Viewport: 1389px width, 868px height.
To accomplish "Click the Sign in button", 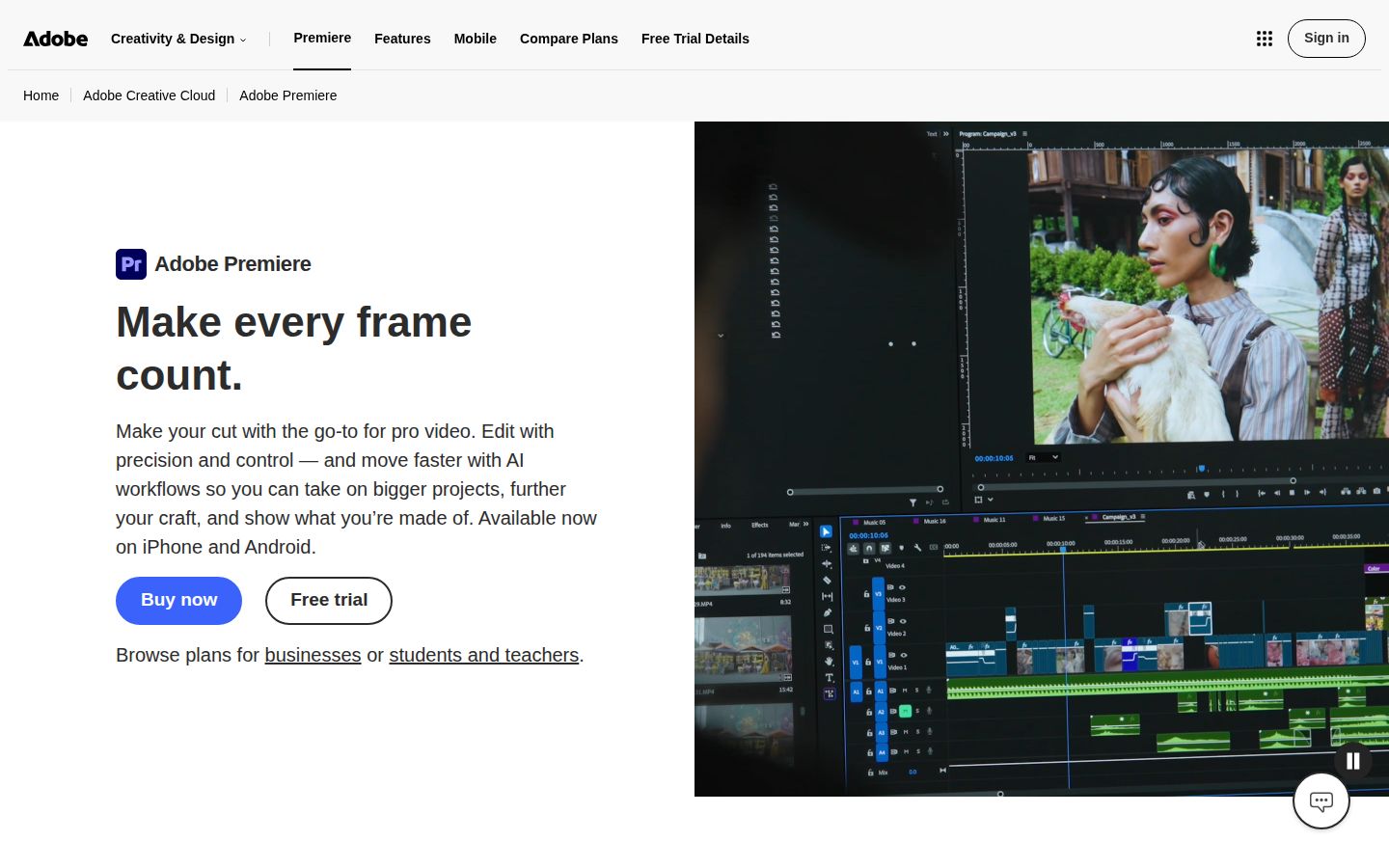I will click(x=1326, y=39).
